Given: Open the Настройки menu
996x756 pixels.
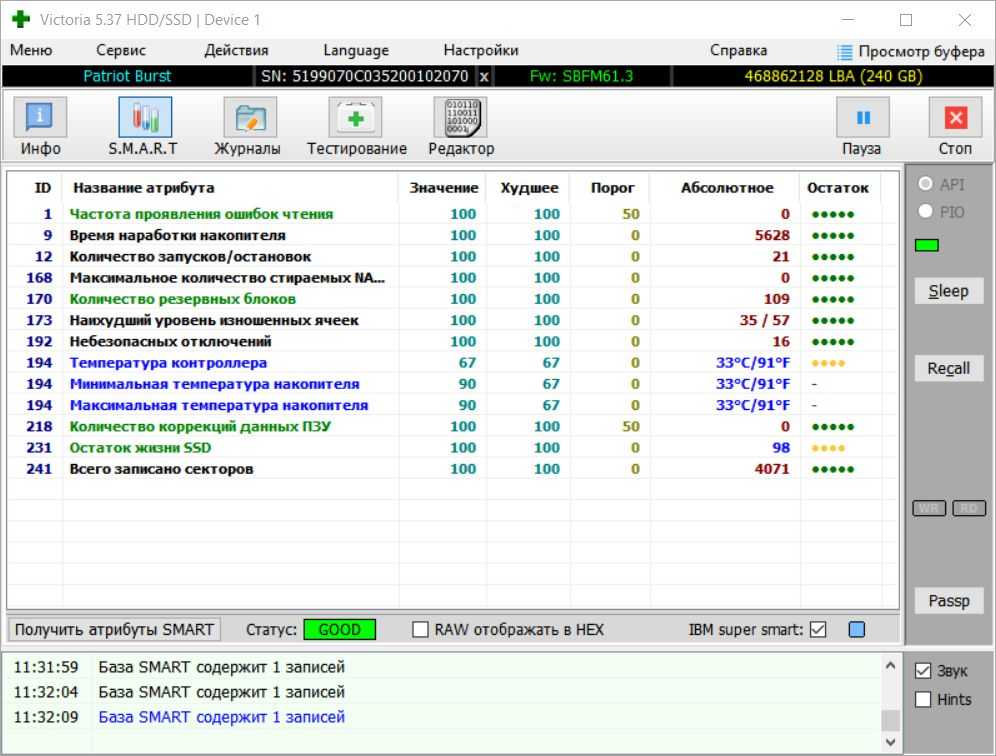Looking at the screenshot, I should (x=481, y=50).
